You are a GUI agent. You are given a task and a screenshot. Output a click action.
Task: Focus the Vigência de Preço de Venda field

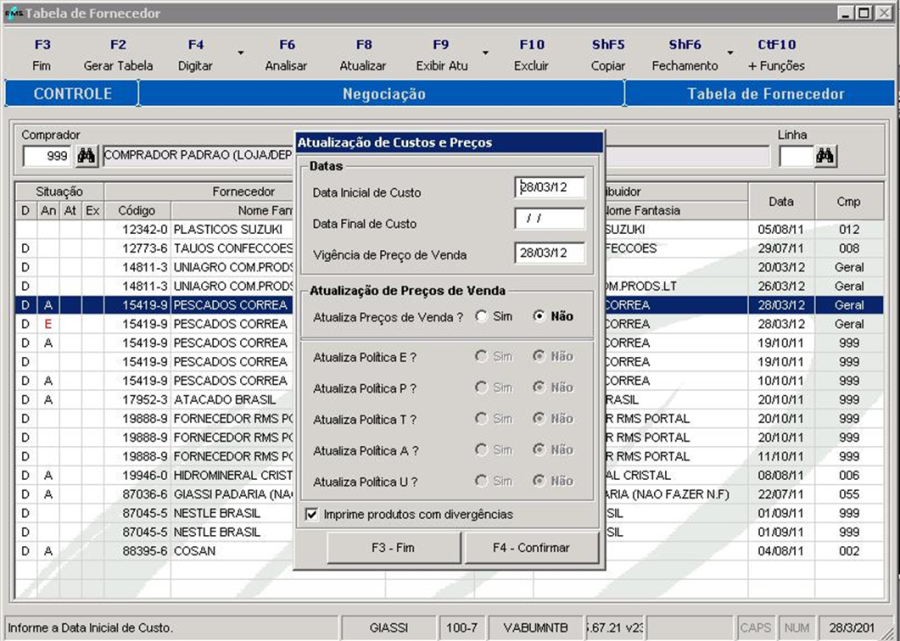(x=550, y=253)
